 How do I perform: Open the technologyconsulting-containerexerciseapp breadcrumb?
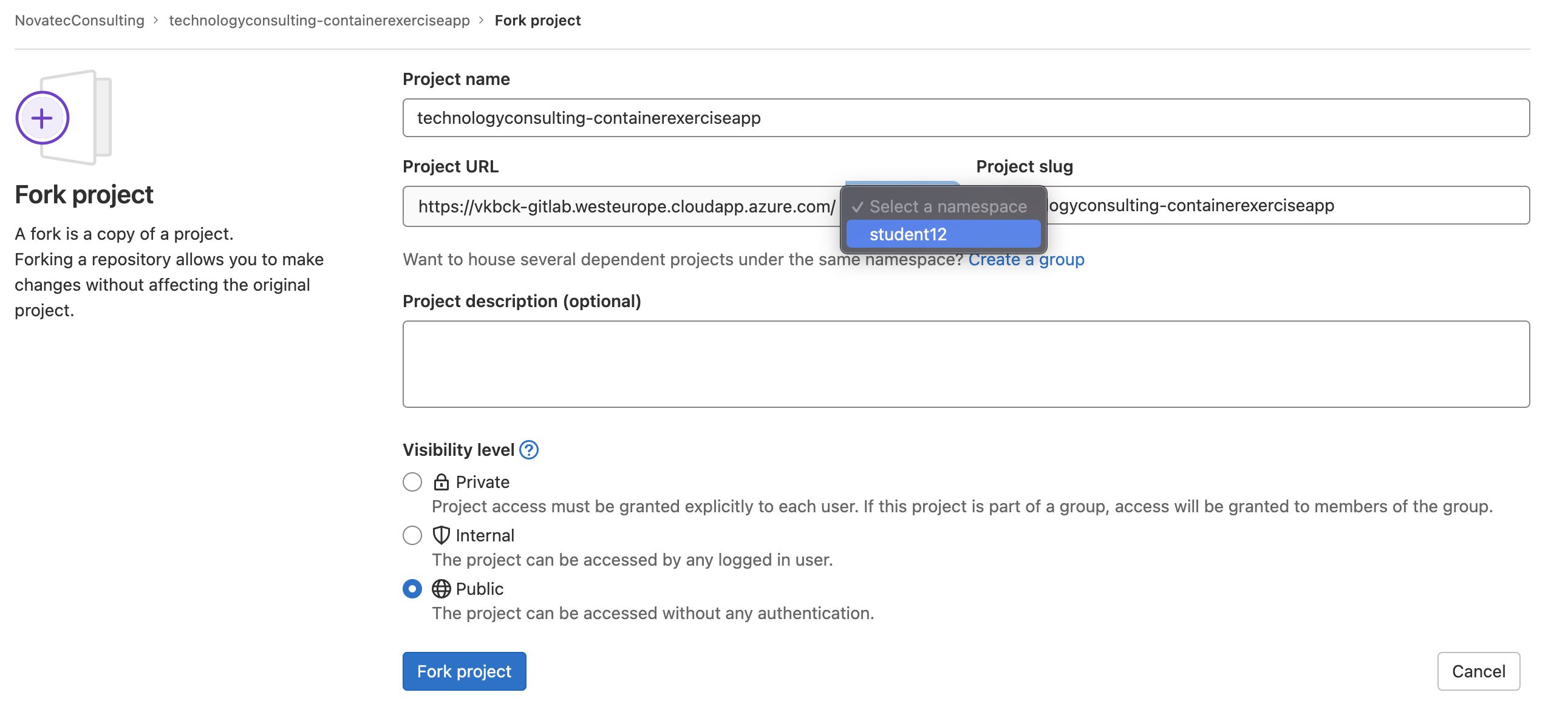point(319,20)
